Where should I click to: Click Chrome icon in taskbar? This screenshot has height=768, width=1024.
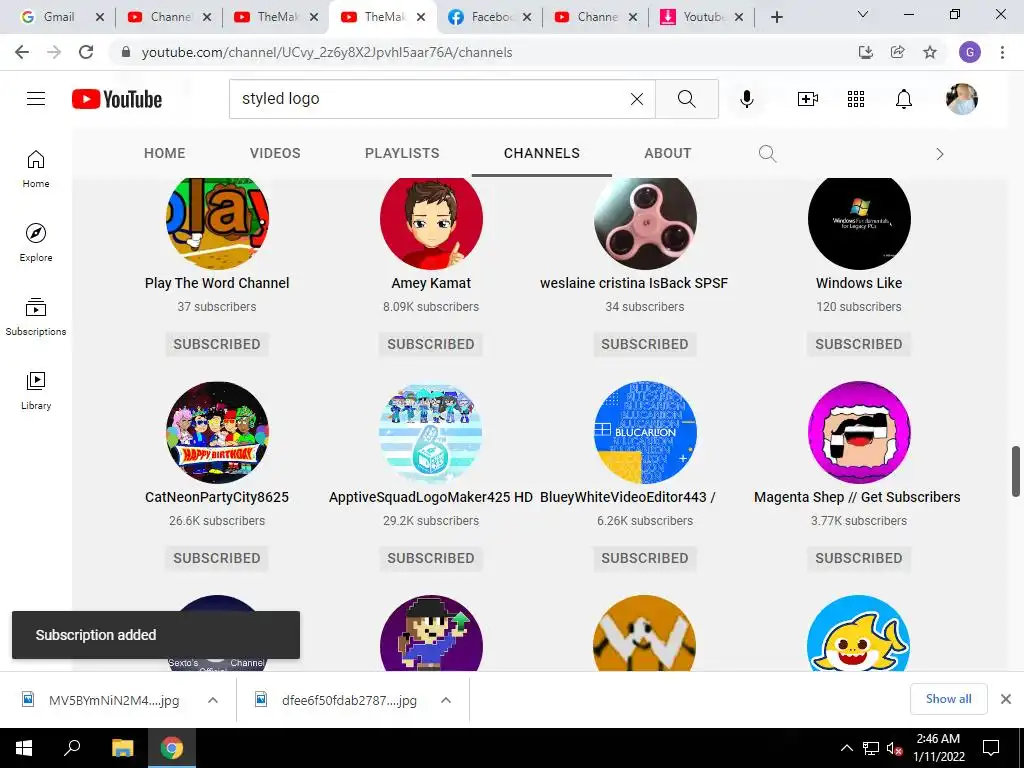[x=172, y=748]
